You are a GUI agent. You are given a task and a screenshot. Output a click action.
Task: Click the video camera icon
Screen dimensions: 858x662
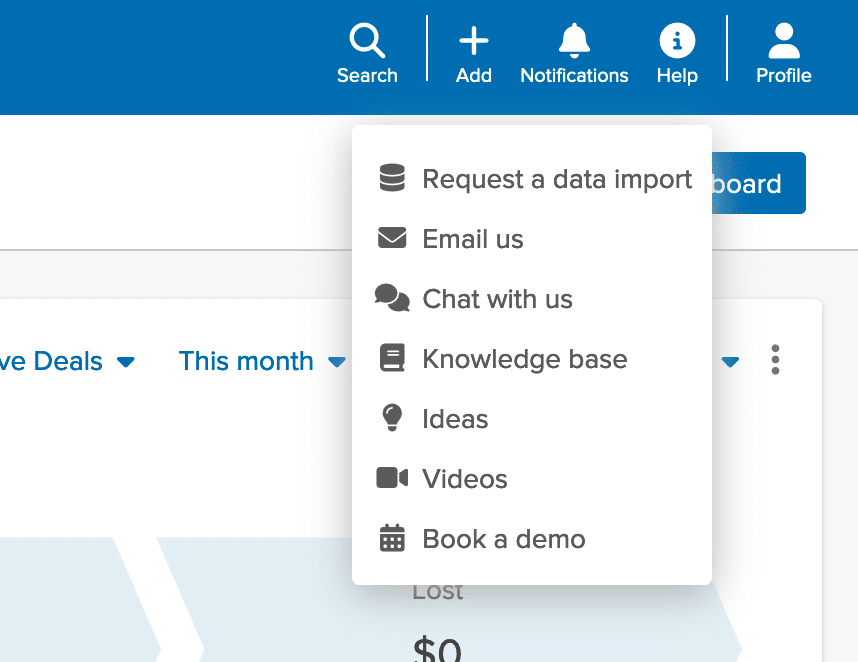392,478
